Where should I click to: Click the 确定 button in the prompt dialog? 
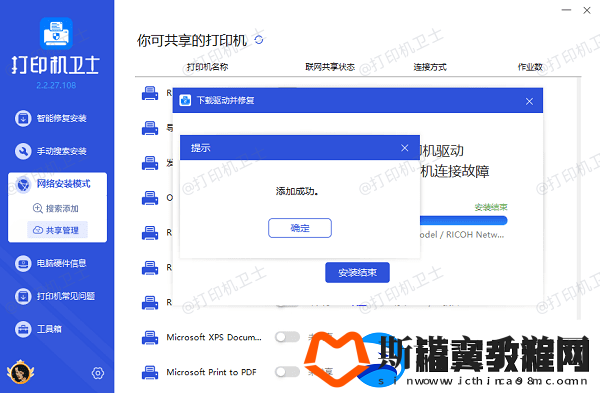click(x=300, y=228)
